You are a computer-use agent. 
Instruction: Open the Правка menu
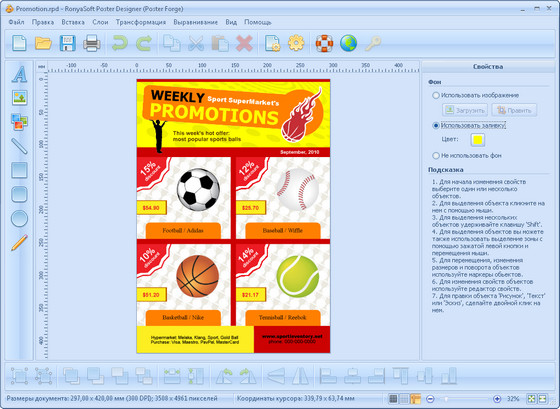click(x=43, y=22)
